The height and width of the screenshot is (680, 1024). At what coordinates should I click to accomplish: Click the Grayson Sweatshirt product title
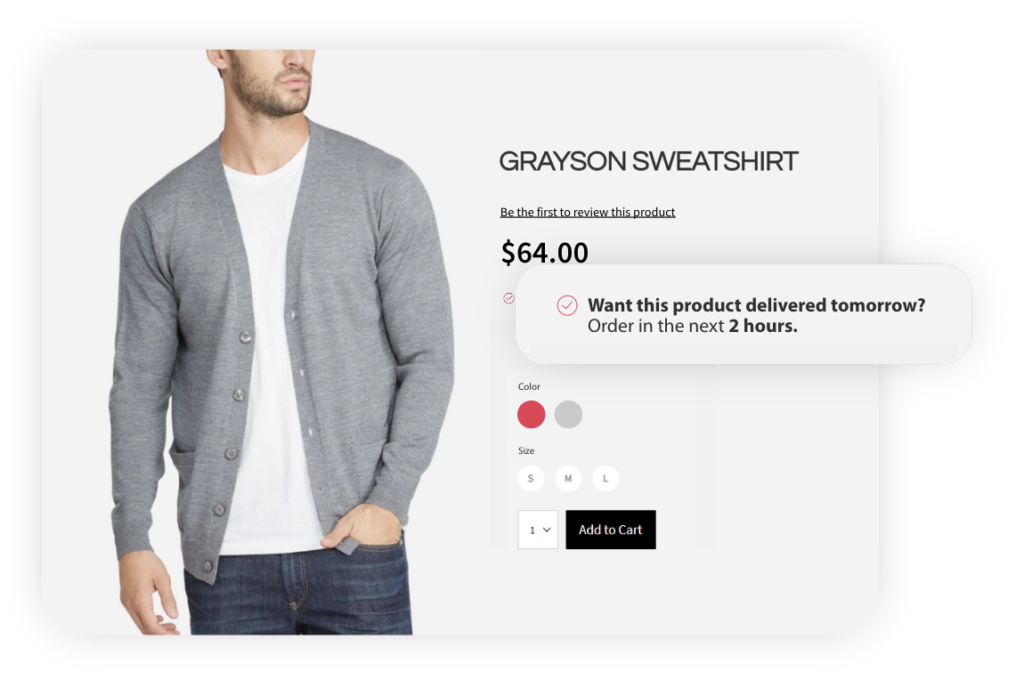pos(648,161)
